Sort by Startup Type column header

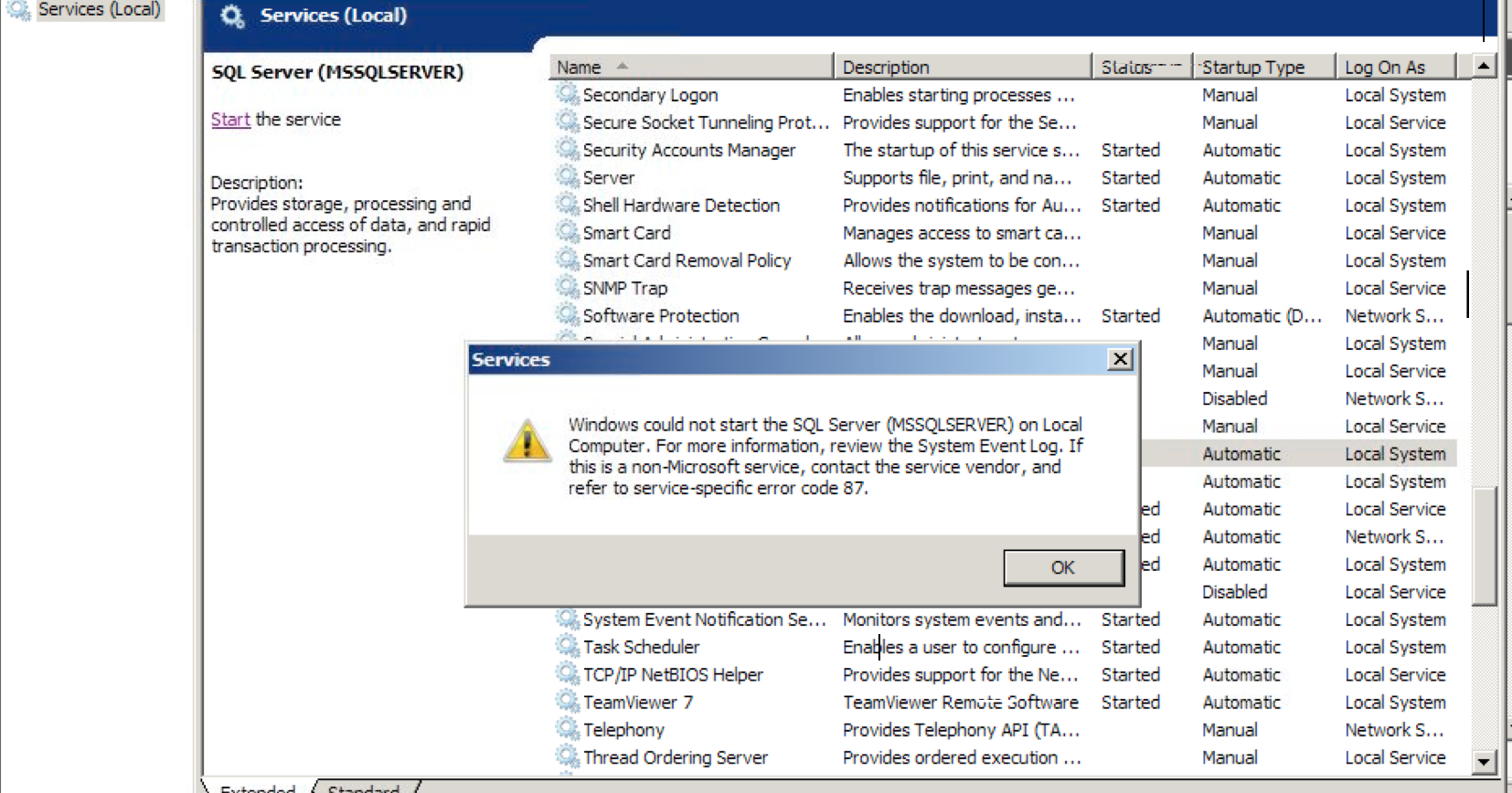pyautogui.click(x=1264, y=67)
